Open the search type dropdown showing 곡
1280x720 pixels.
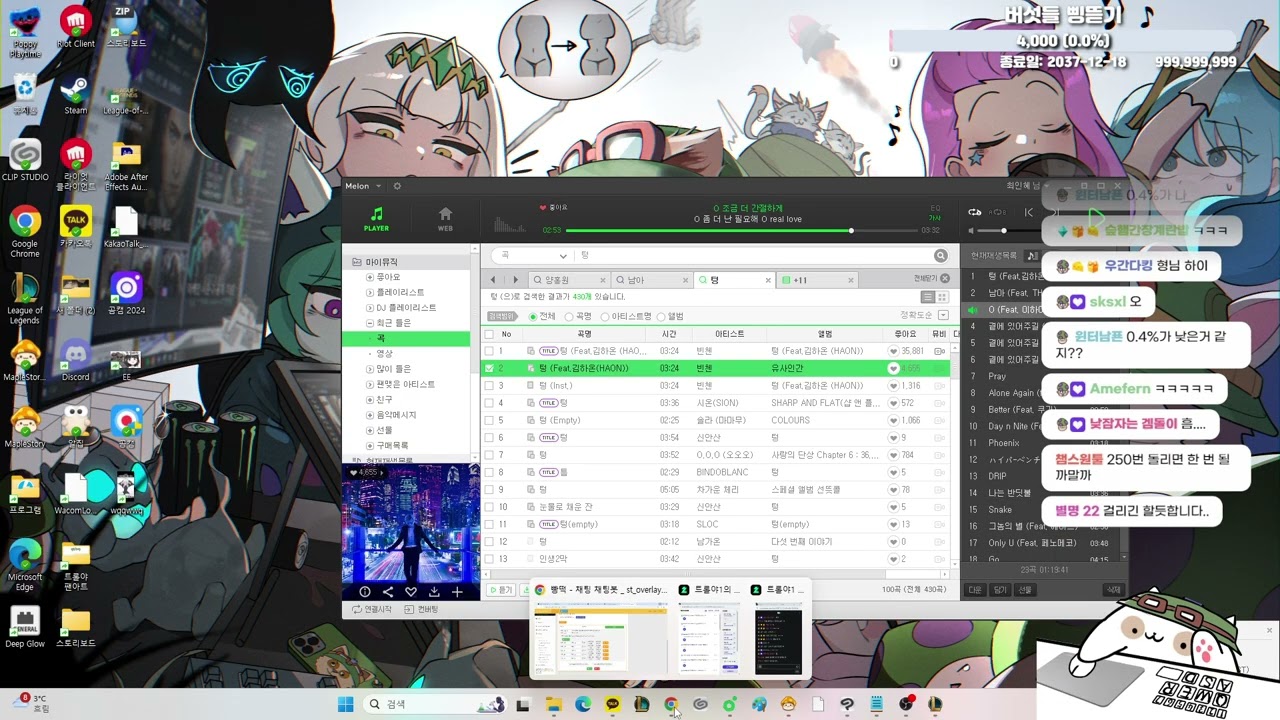click(x=533, y=256)
